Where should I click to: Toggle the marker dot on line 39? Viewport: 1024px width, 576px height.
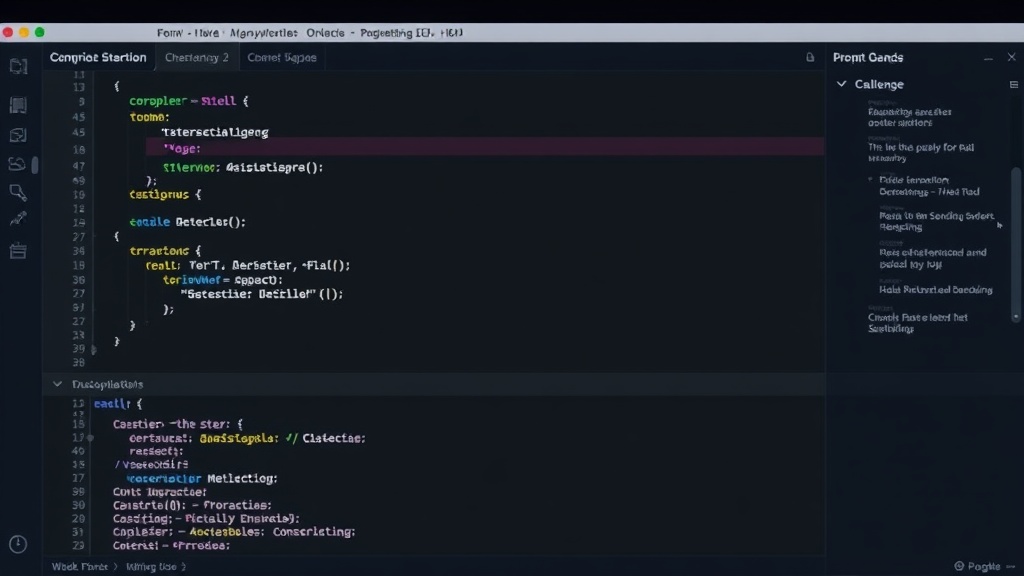[93, 350]
